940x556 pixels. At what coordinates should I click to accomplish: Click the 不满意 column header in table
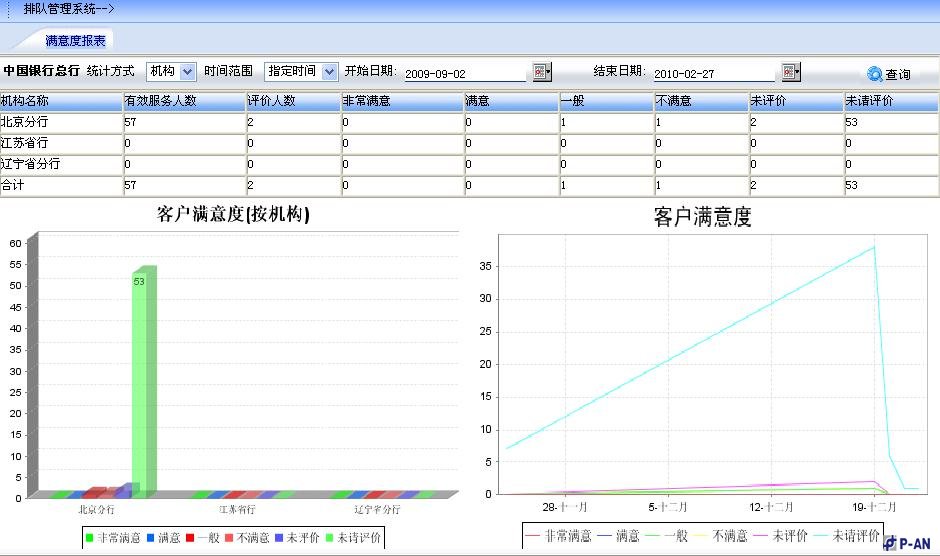701,101
